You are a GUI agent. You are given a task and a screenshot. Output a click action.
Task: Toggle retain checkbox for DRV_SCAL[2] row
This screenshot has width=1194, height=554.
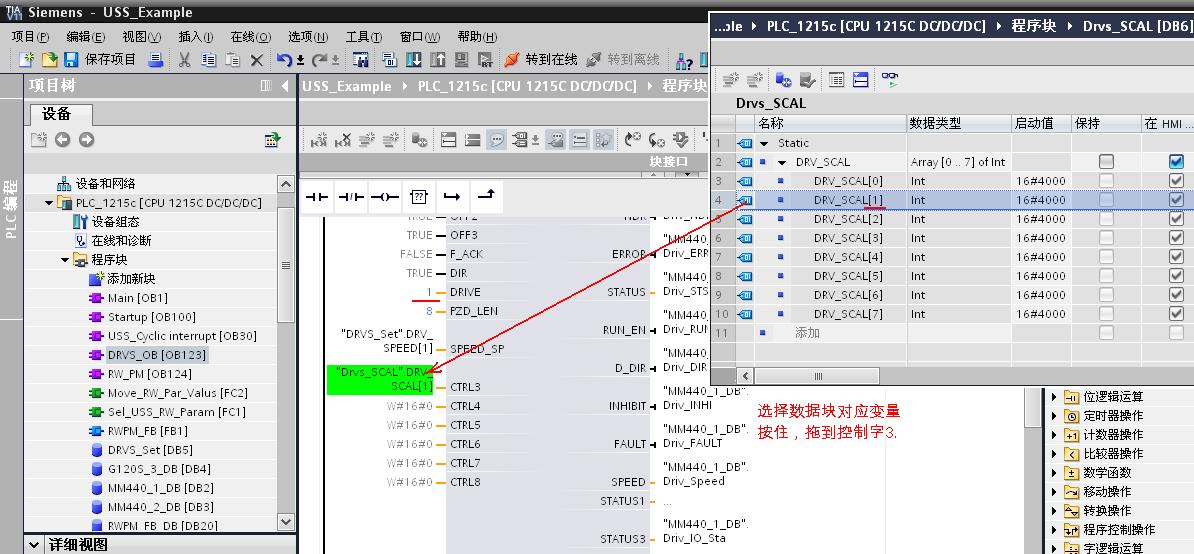(1106, 218)
